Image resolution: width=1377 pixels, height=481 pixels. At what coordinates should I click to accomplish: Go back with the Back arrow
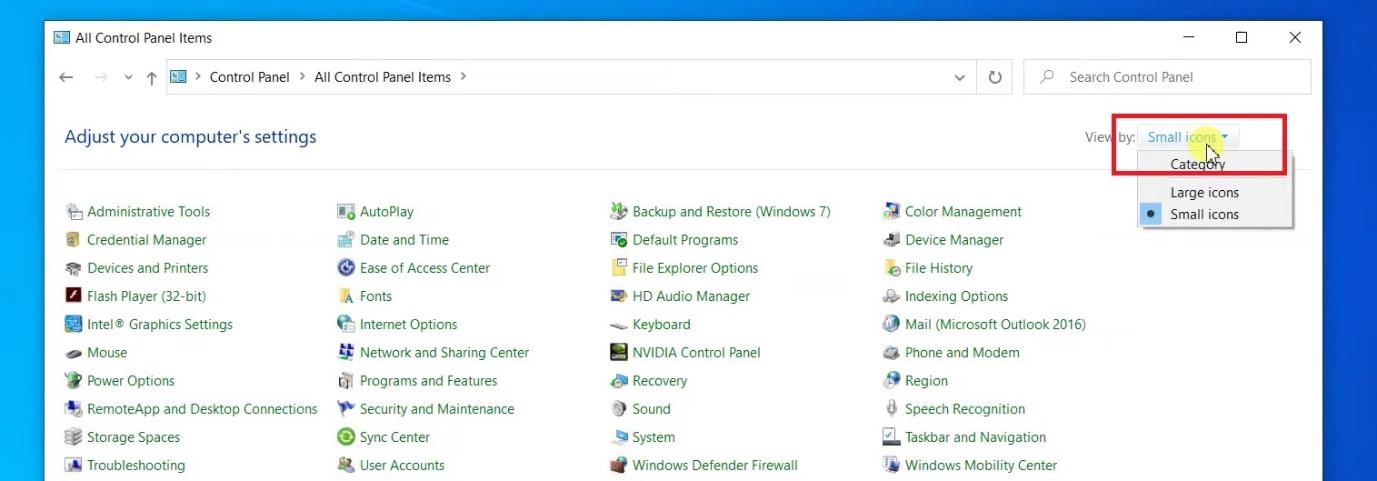coord(67,77)
